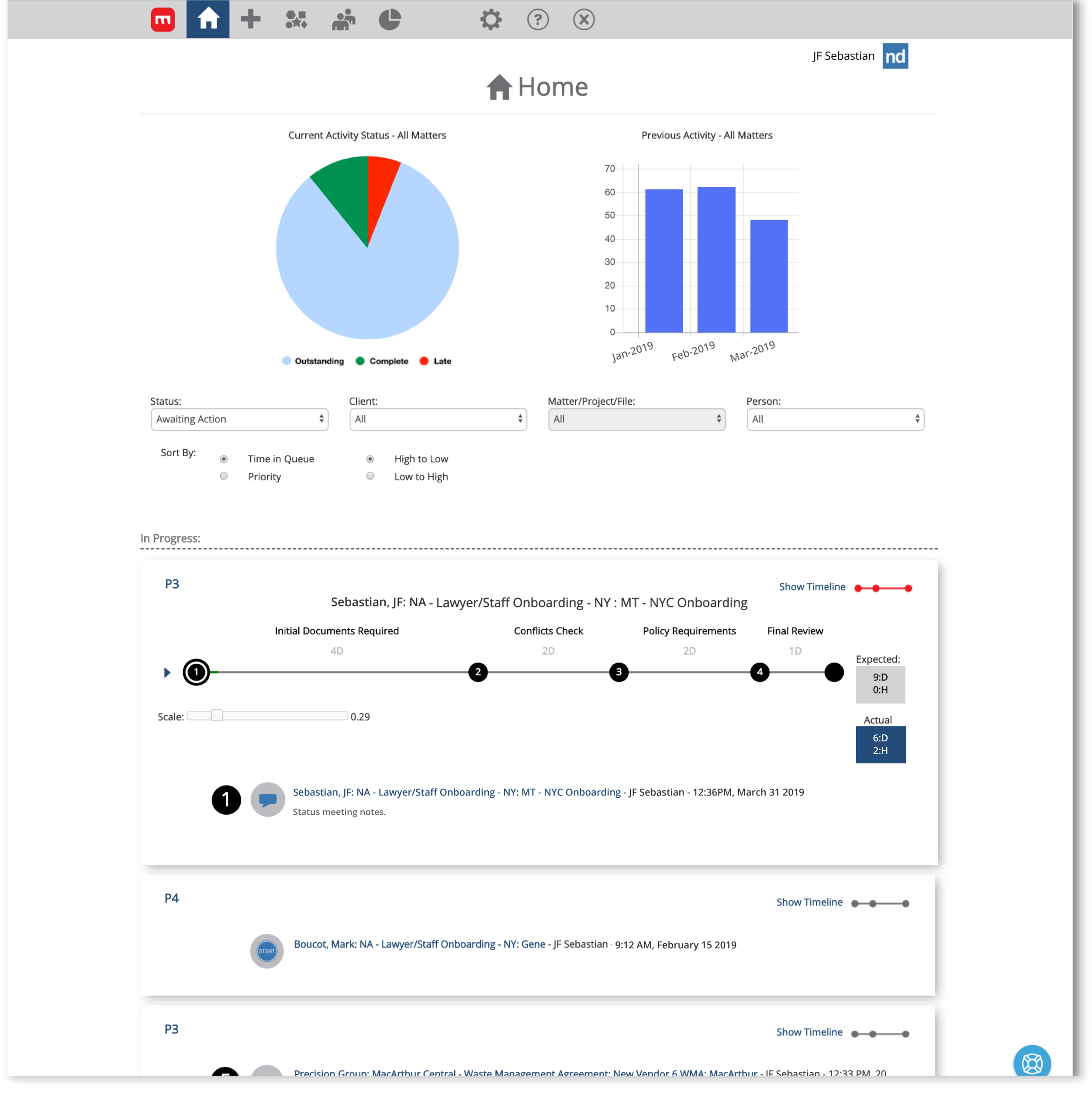Open the Home toolbar icon
Image resolution: width=1092 pixels, height=1099 pixels.
point(208,19)
